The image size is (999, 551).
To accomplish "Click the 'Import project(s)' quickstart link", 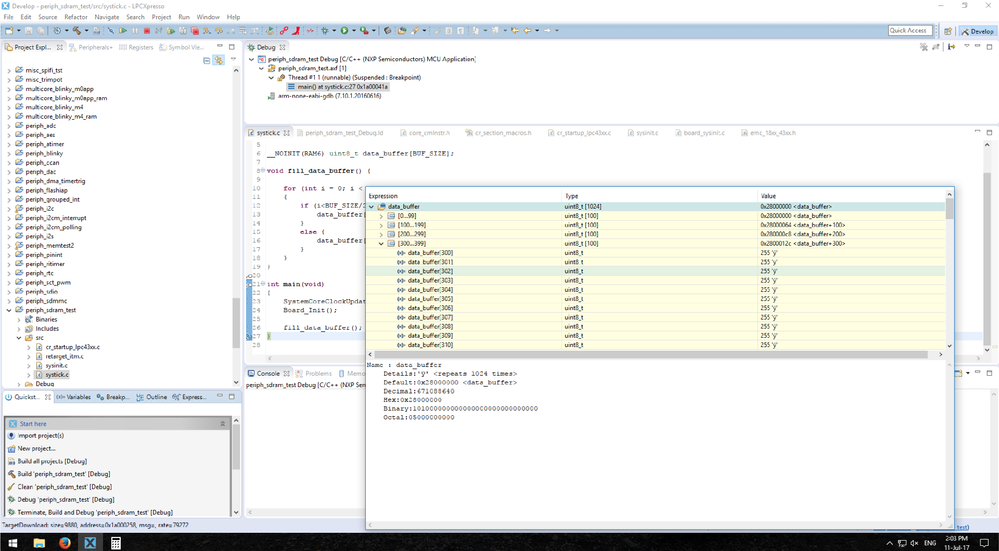I will (x=40, y=436).
